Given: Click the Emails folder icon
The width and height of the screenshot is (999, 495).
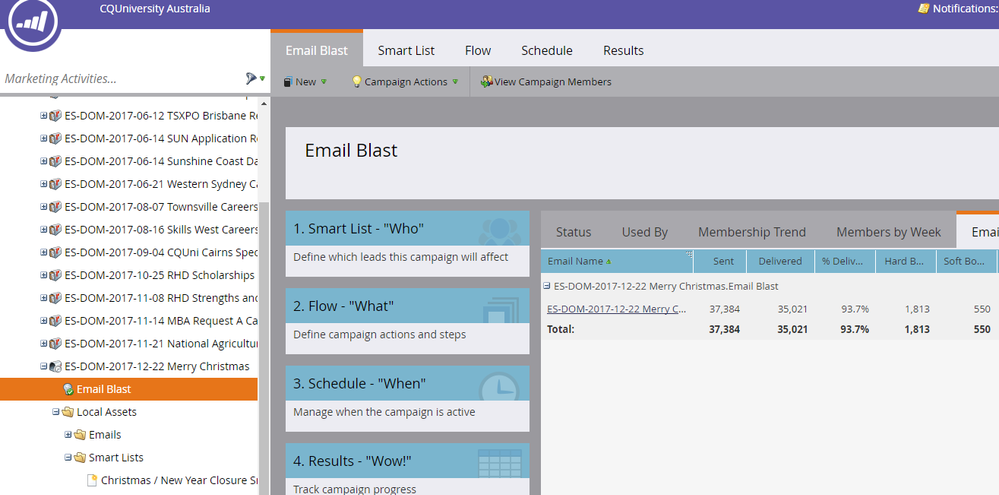Looking at the screenshot, I should [80, 435].
